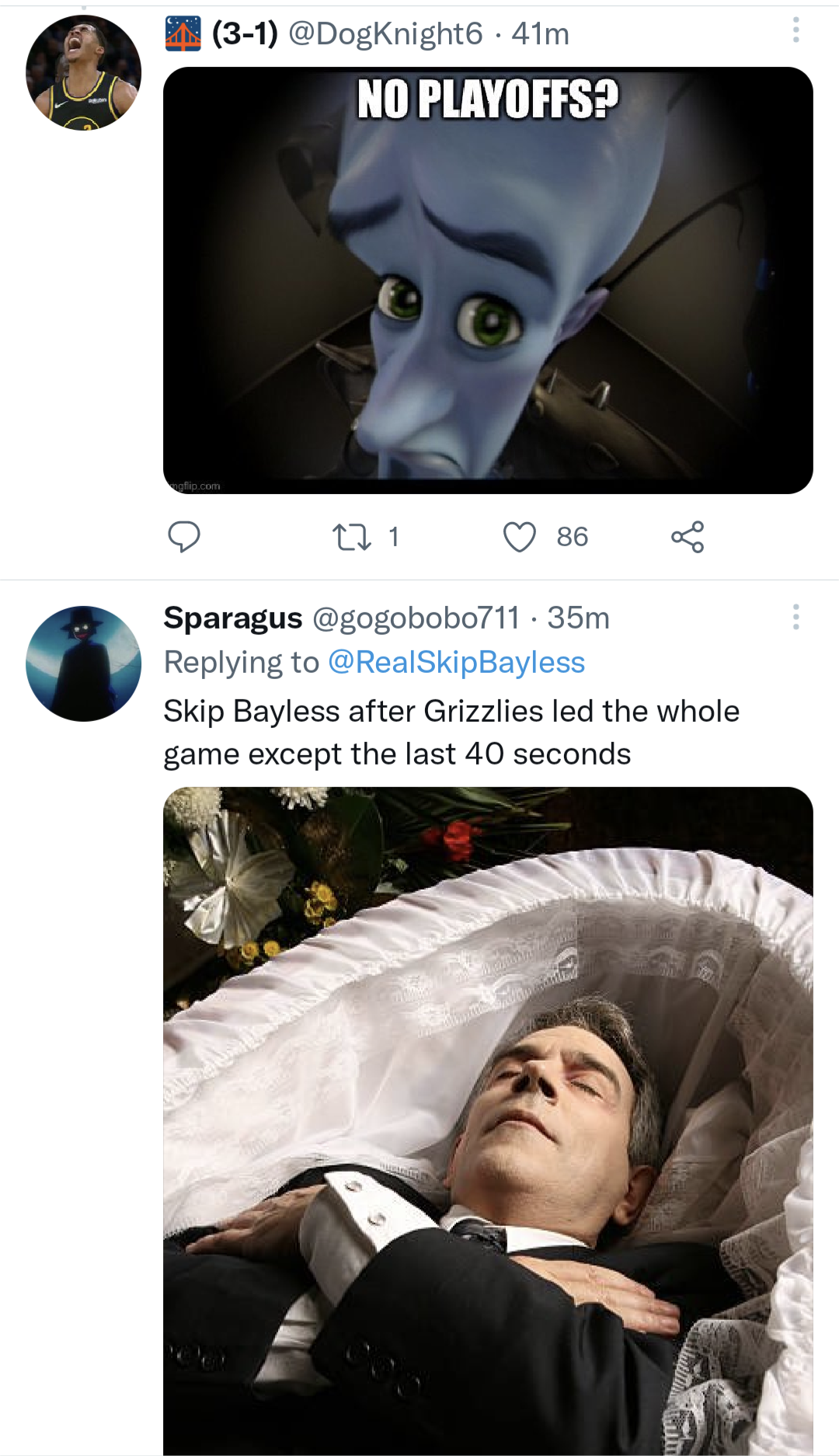Share the DogKnight6 tweet
The width and height of the screenshot is (839, 1456).
688,537
